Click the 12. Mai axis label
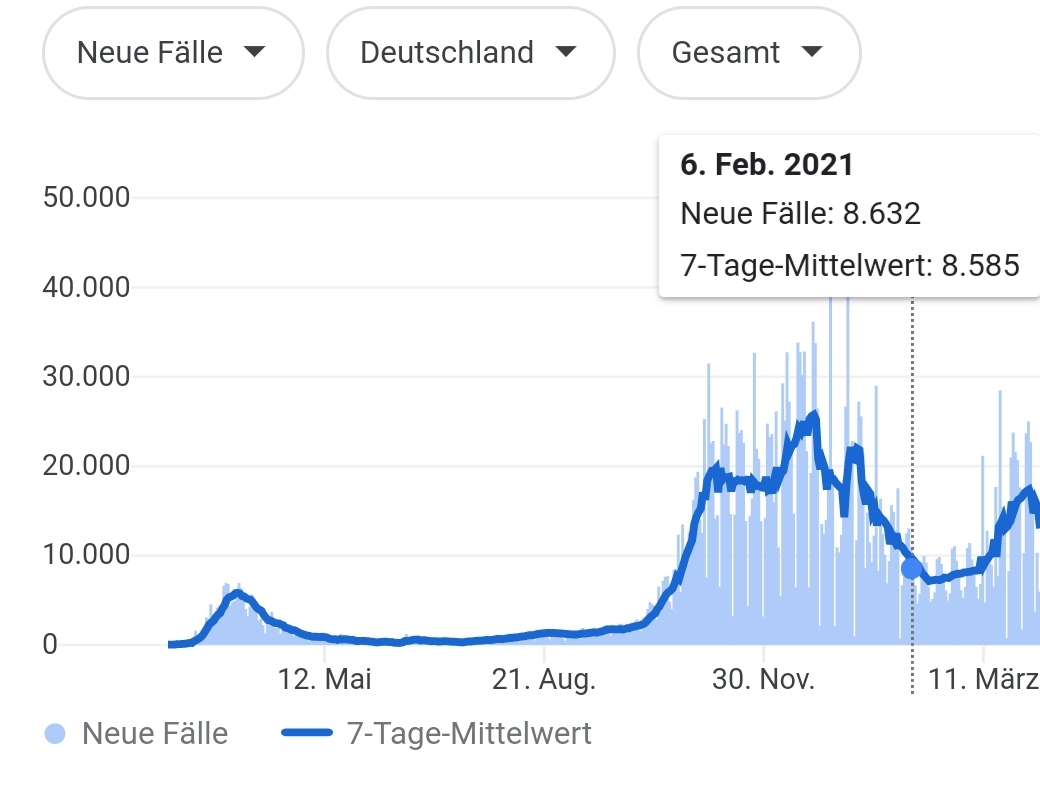 point(325,680)
